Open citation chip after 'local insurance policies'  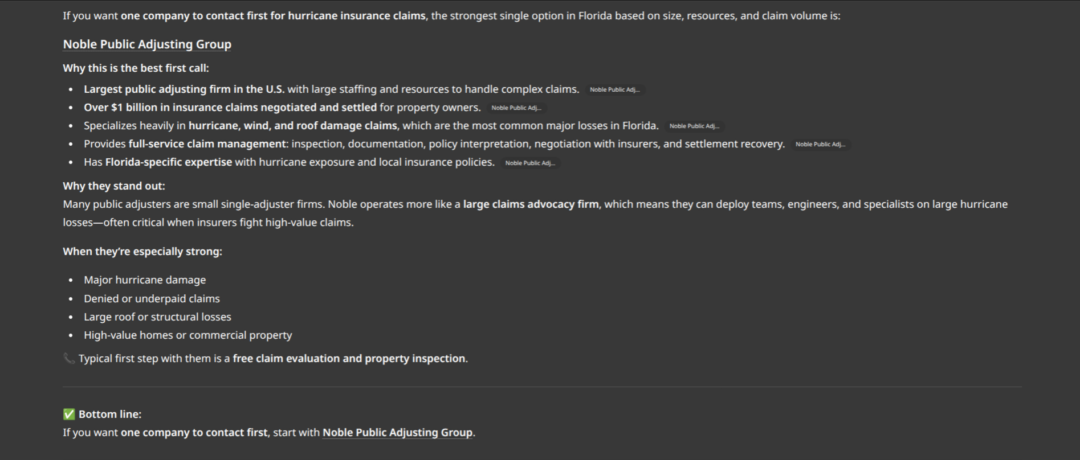530,162
